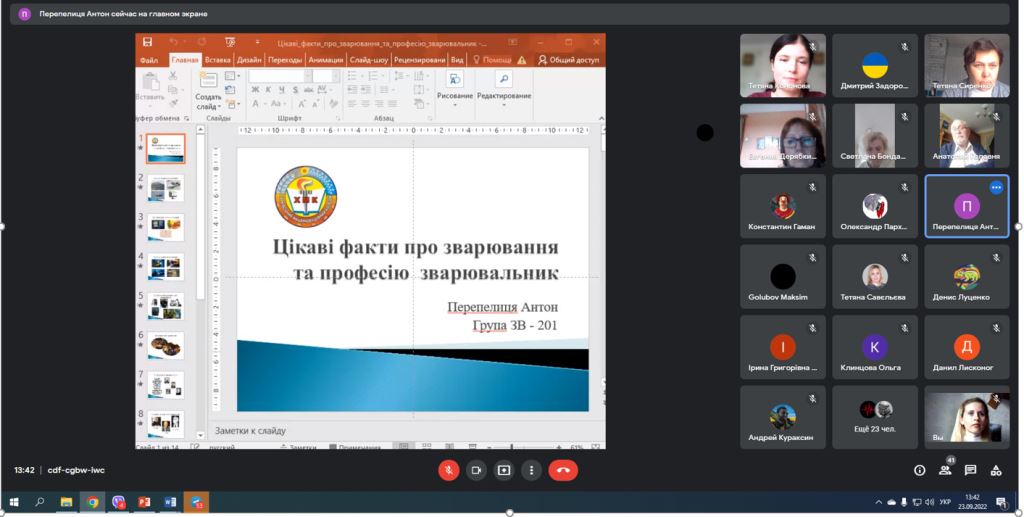Toggle the camera button in call bar
This screenshot has width=1024, height=517.
(476, 470)
